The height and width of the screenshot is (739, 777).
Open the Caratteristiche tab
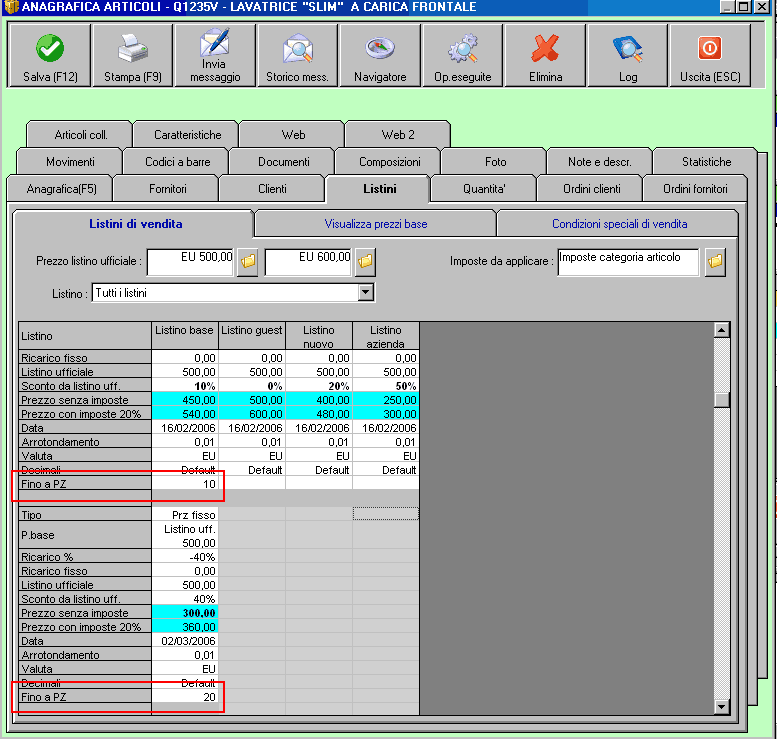click(x=187, y=134)
